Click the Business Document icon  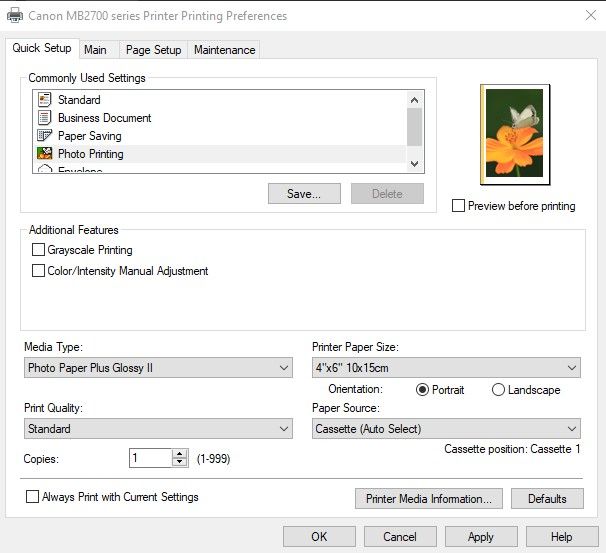click(x=44, y=117)
